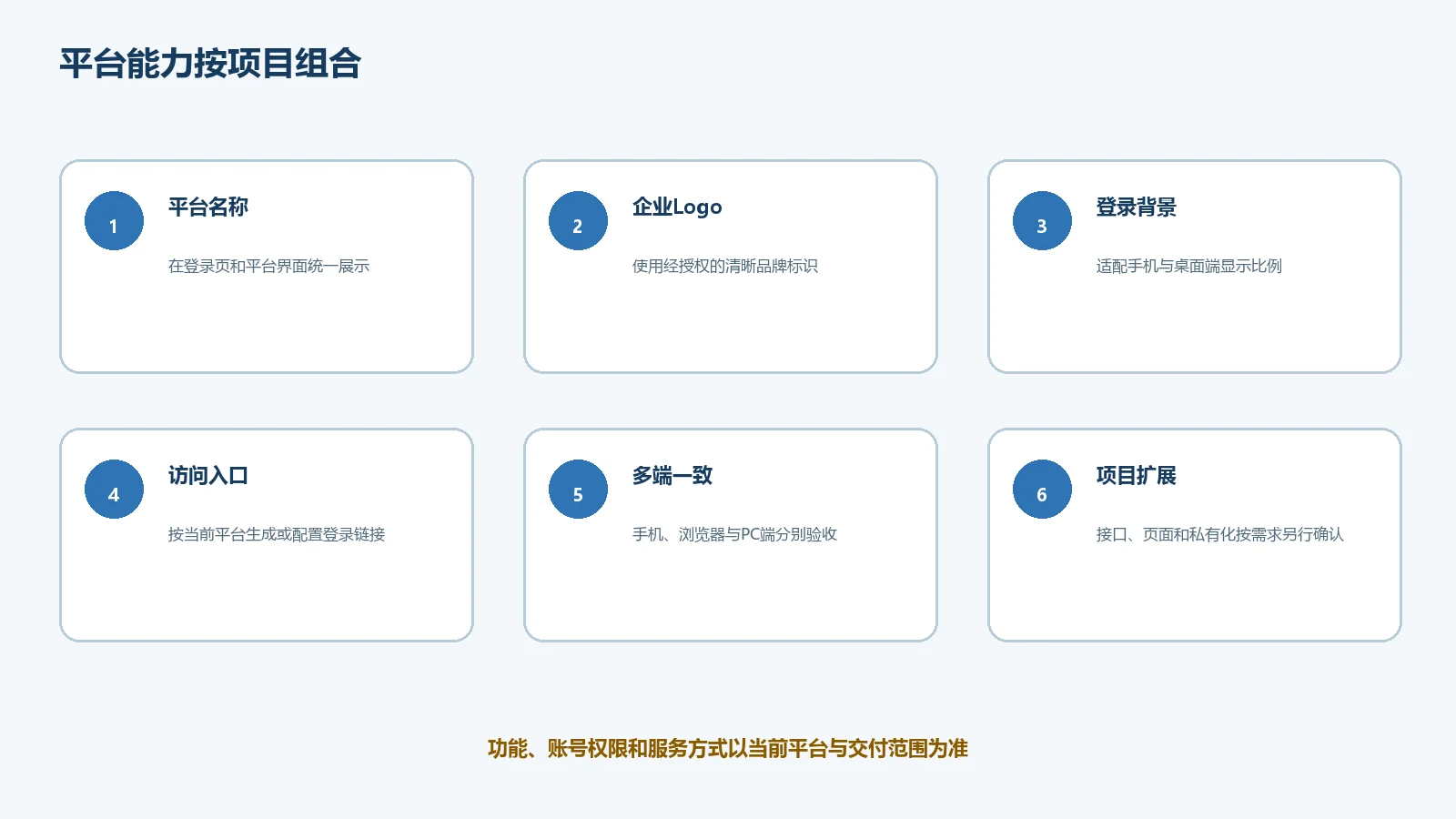Click the text 在登录页和平台界面统一展示

268,266
